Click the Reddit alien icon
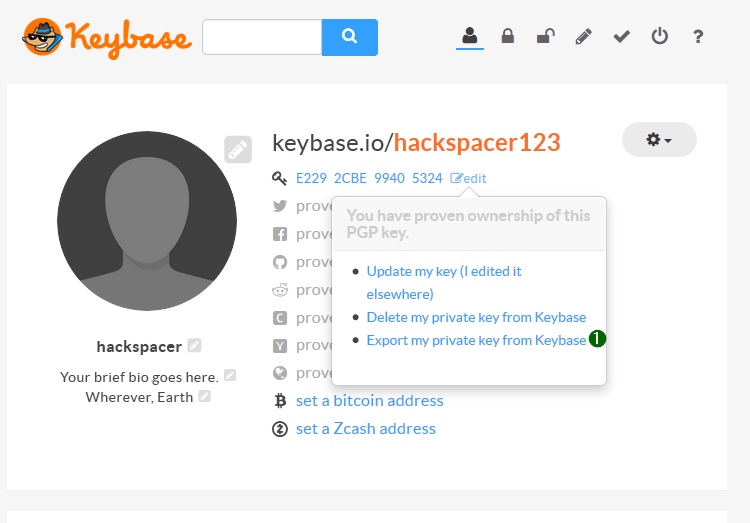The width and height of the screenshot is (750, 523). pyautogui.click(x=280, y=290)
